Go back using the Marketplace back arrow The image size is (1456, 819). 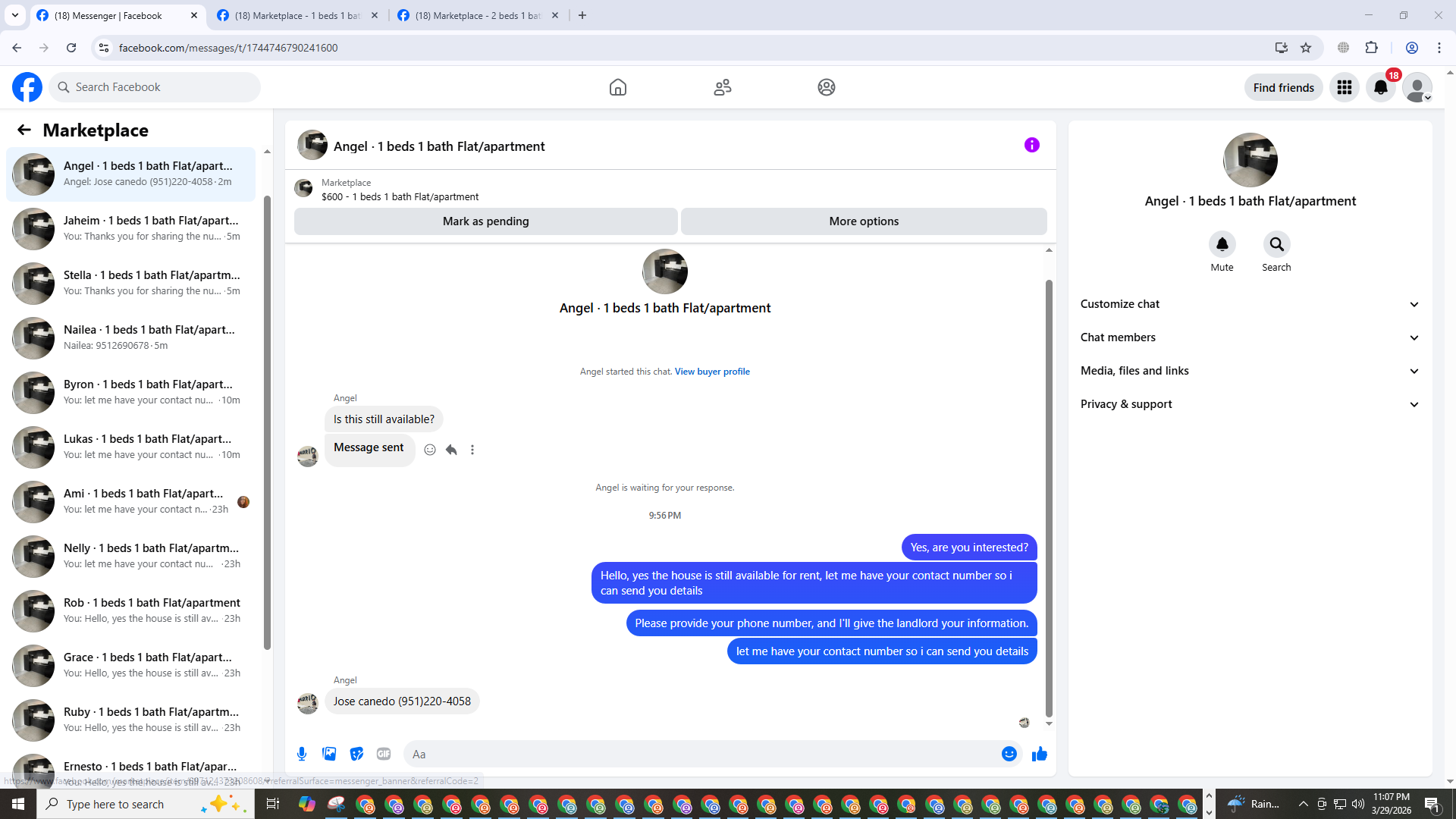tap(24, 130)
